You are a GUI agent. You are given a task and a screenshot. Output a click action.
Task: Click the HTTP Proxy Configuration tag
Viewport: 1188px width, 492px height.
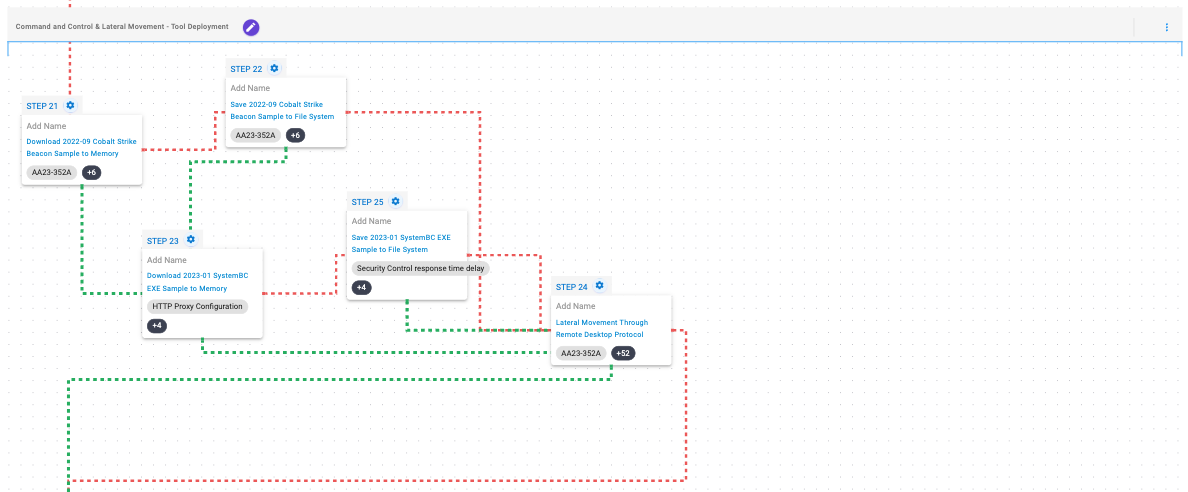197,306
